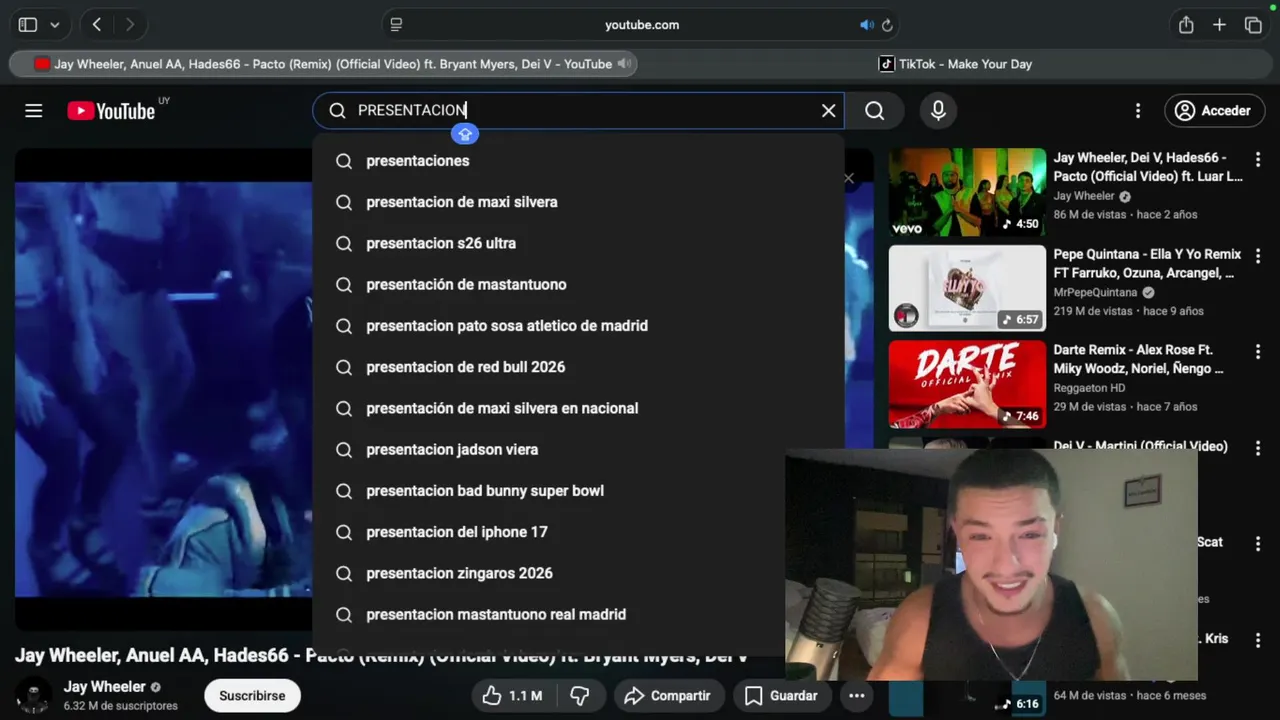Start voice search with the microphone
Viewport: 1280px width, 720px height.
[x=938, y=111]
